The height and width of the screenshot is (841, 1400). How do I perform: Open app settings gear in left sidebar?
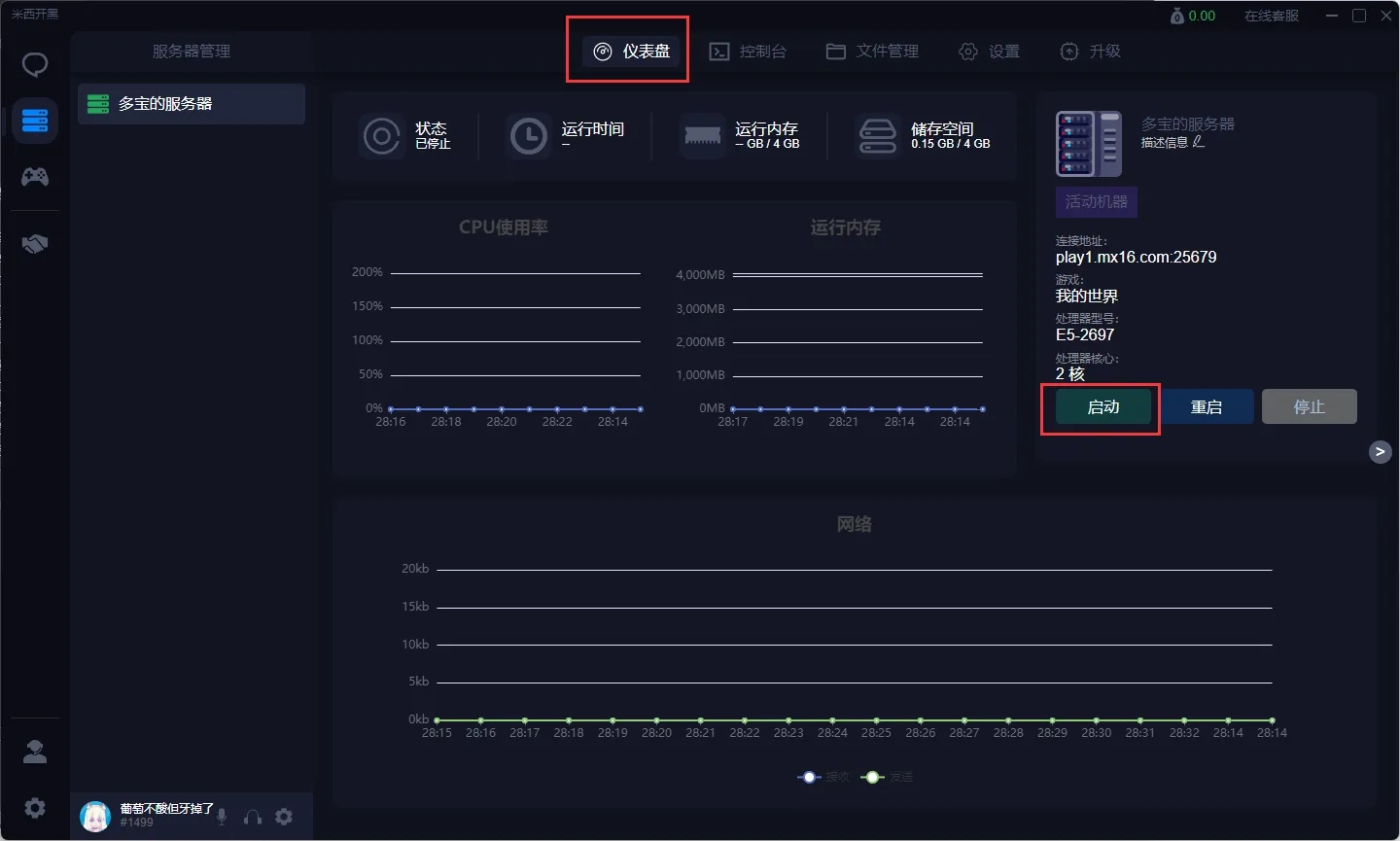click(x=35, y=808)
